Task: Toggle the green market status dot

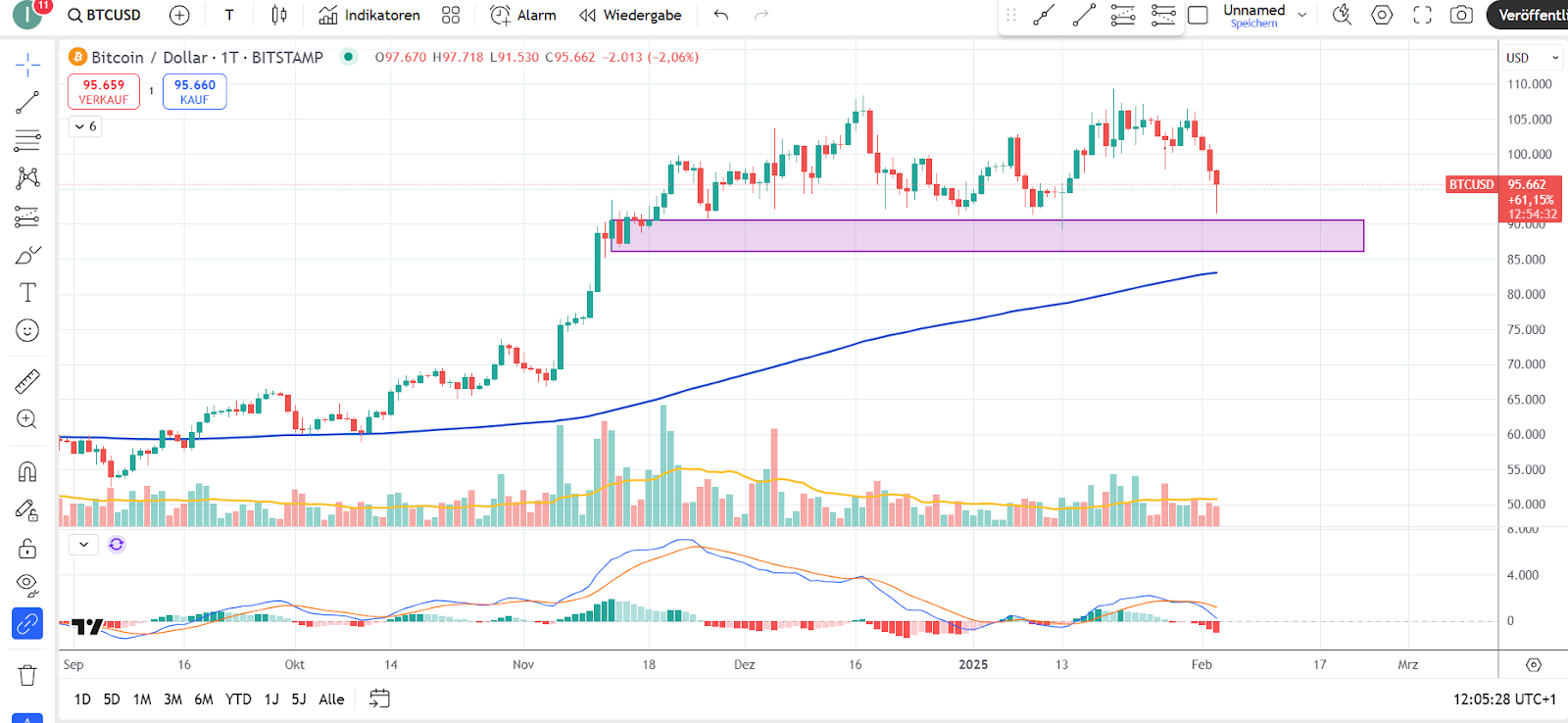Action: (x=347, y=57)
